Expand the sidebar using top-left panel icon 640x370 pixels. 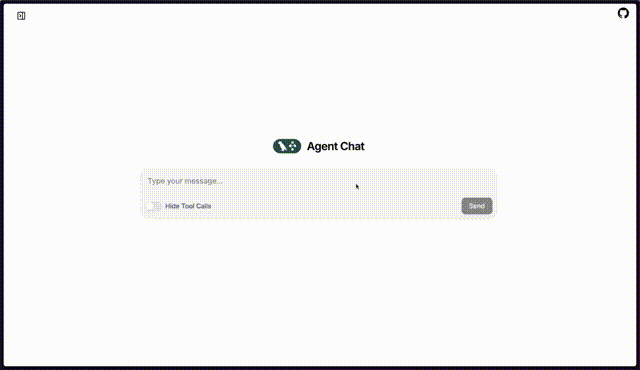click(x=21, y=16)
